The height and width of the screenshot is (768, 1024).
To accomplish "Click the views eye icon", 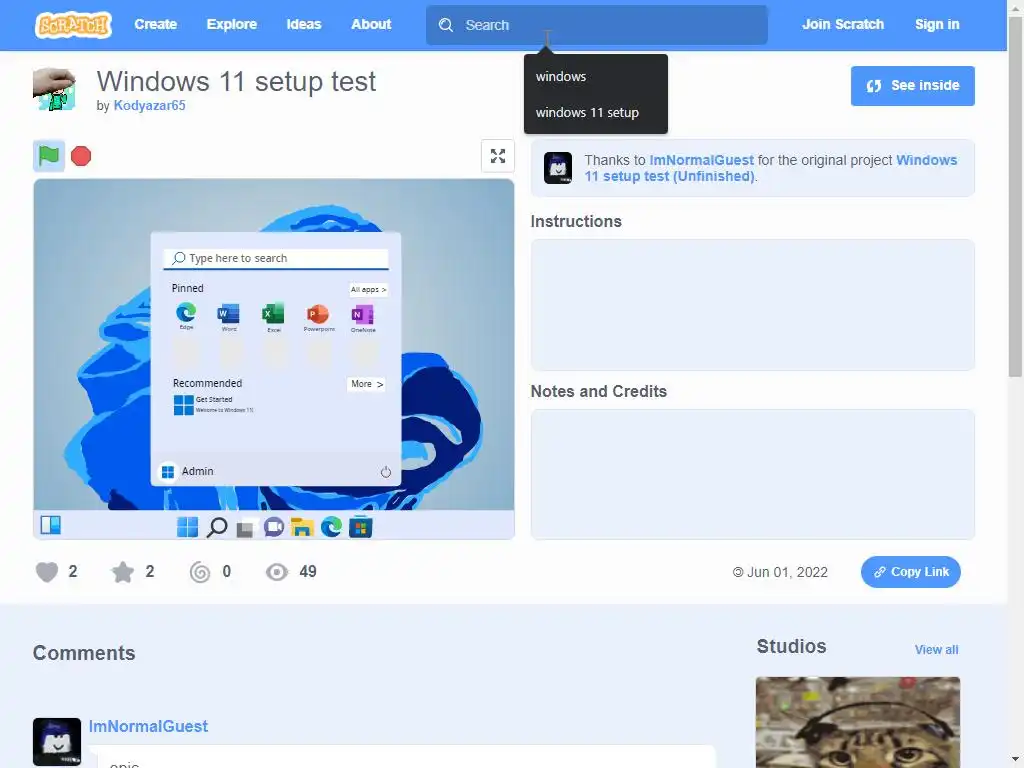I will pyautogui.click(x=277, y=573).
